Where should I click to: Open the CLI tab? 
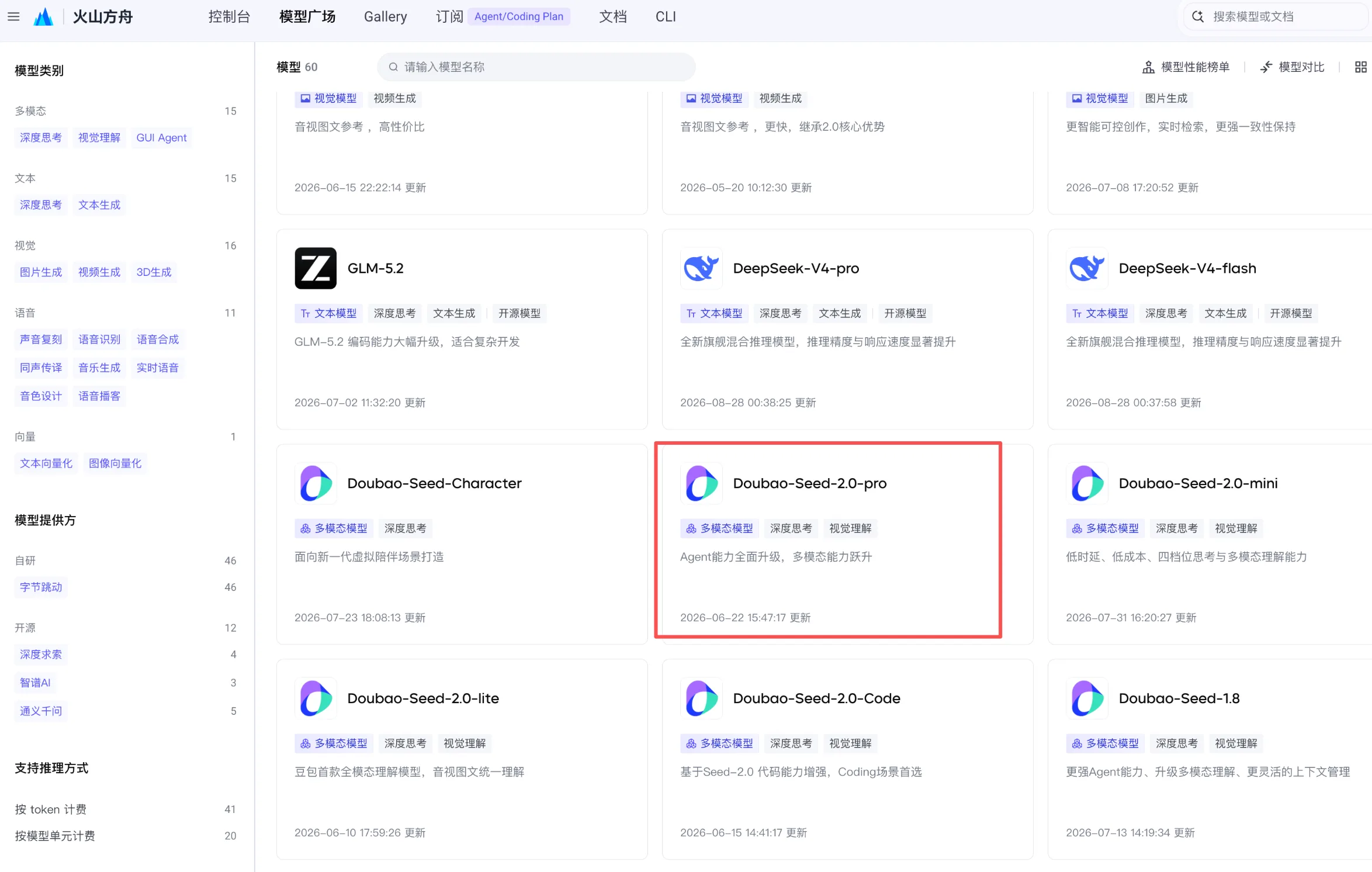click(x=666, y=17)
